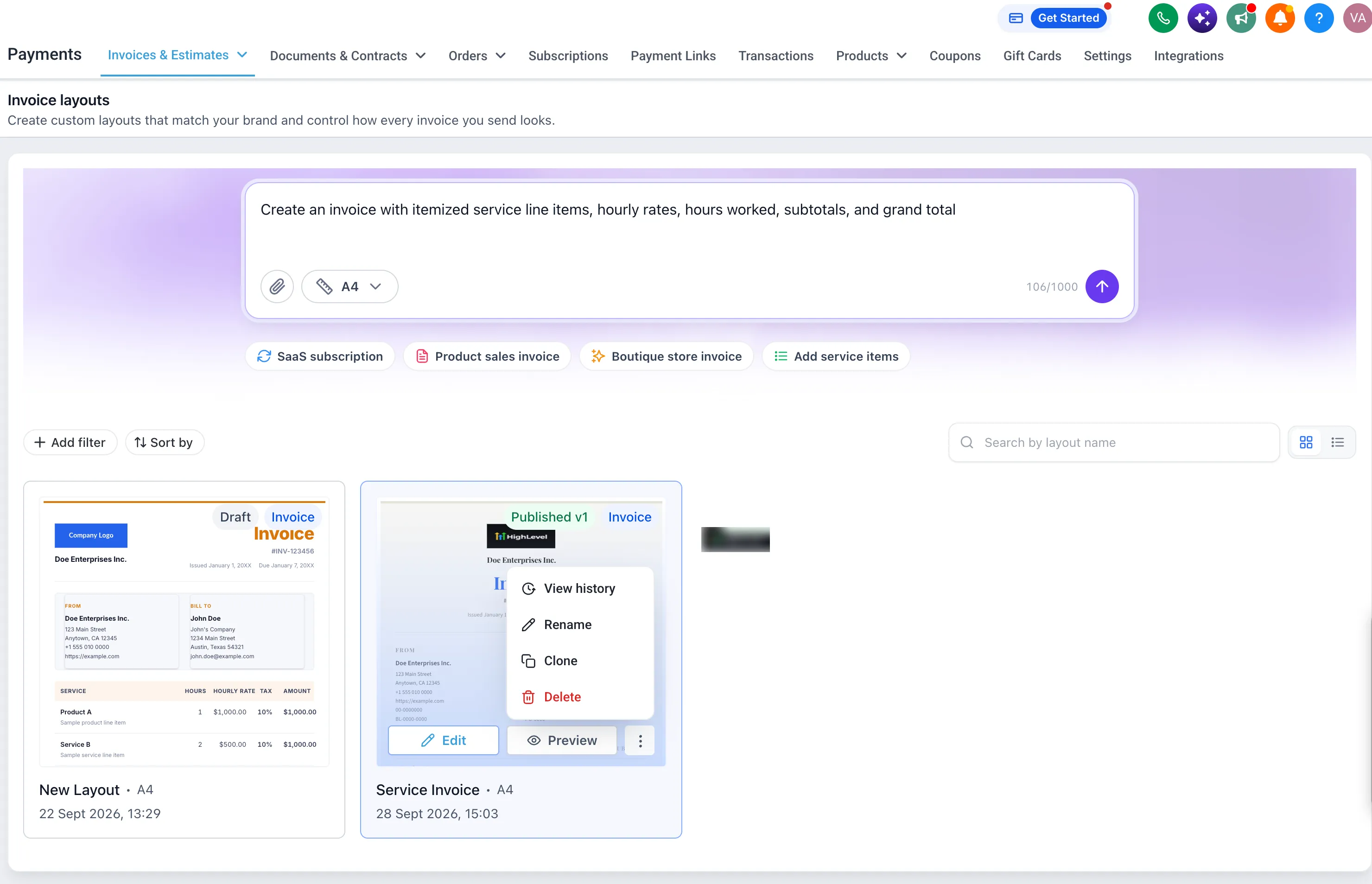Click the green phone dialer icon

tap(1162, 18)
